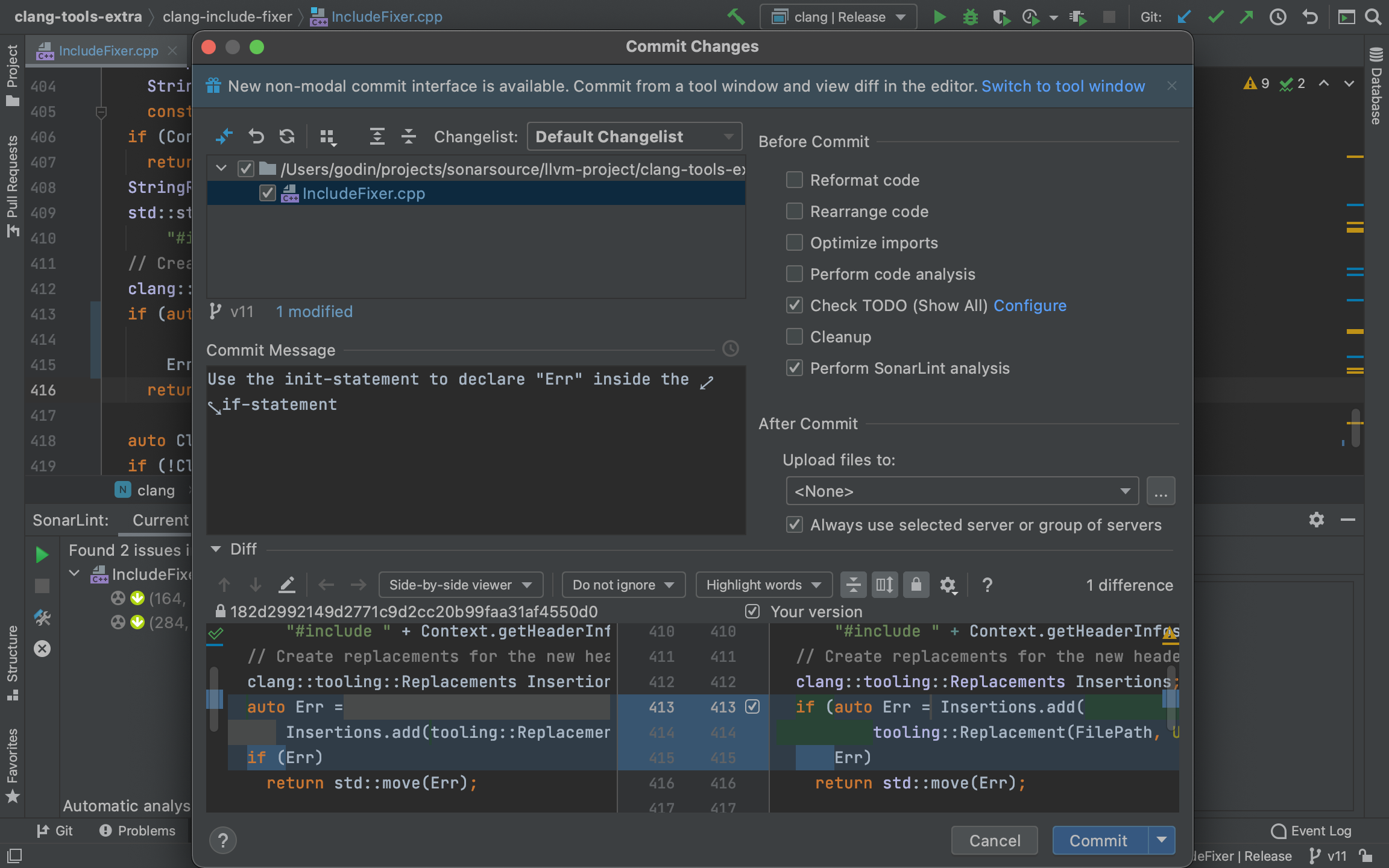
Task: Enable the Reformat code checkbox
Action: pyautogui.click(x=795, y=180)
